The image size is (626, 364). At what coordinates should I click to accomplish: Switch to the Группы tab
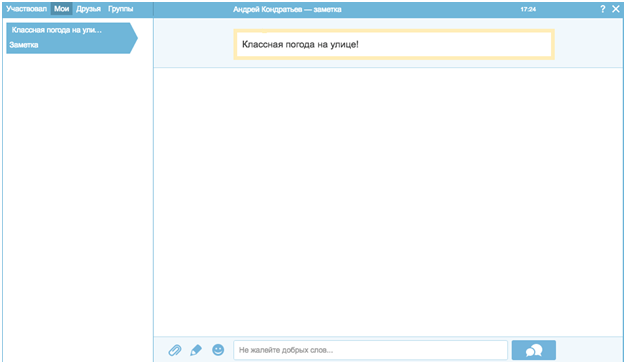pos(121,9)
